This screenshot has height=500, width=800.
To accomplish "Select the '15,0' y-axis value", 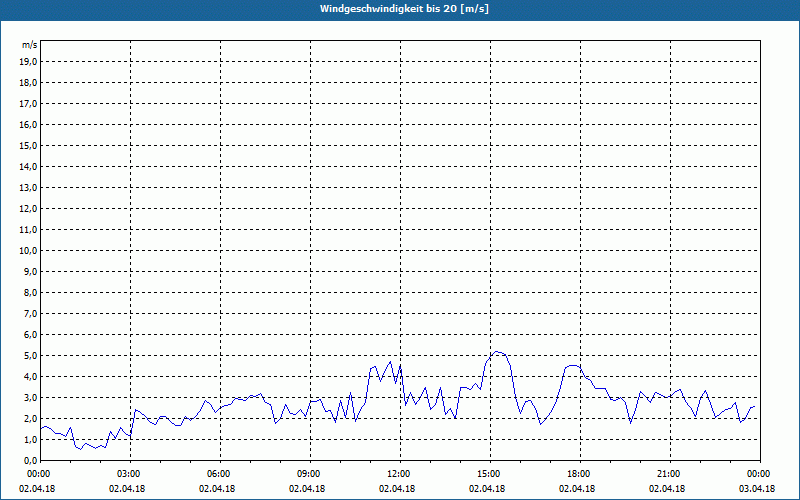I will coord(28,145).
